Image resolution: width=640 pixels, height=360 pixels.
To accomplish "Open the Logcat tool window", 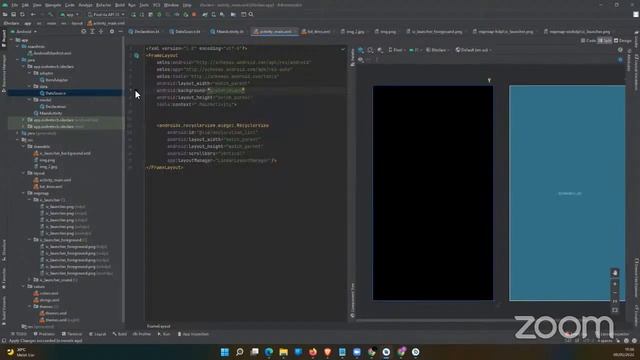I will pyautogui.click(x=98, y=334).
